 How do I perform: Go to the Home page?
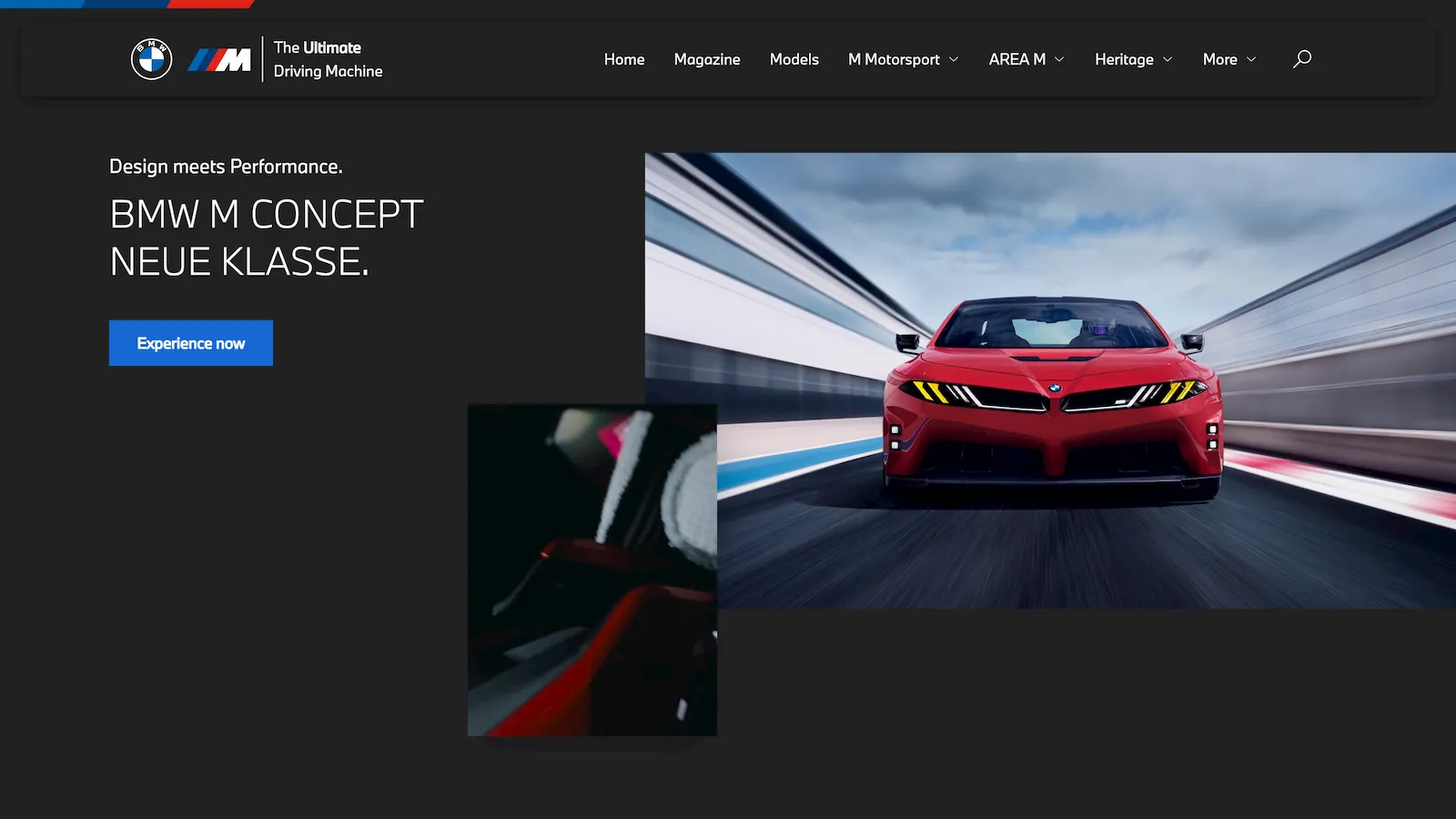point(624,59)
